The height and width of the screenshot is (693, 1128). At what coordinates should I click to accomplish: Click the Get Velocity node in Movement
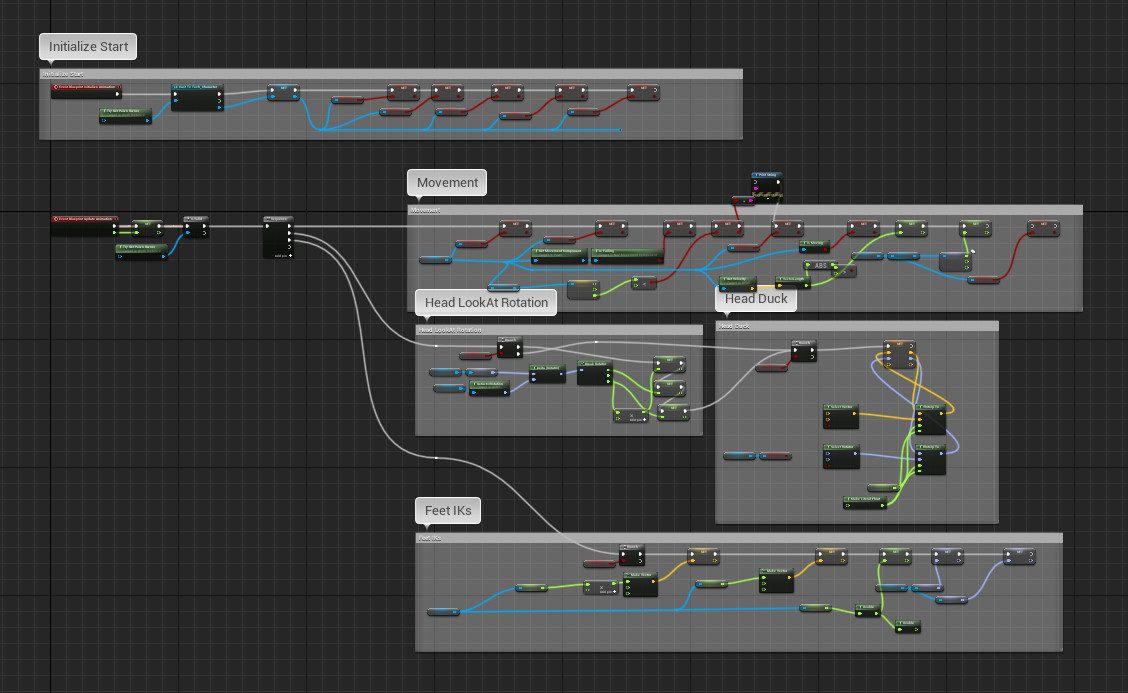[x=736, y=279]
